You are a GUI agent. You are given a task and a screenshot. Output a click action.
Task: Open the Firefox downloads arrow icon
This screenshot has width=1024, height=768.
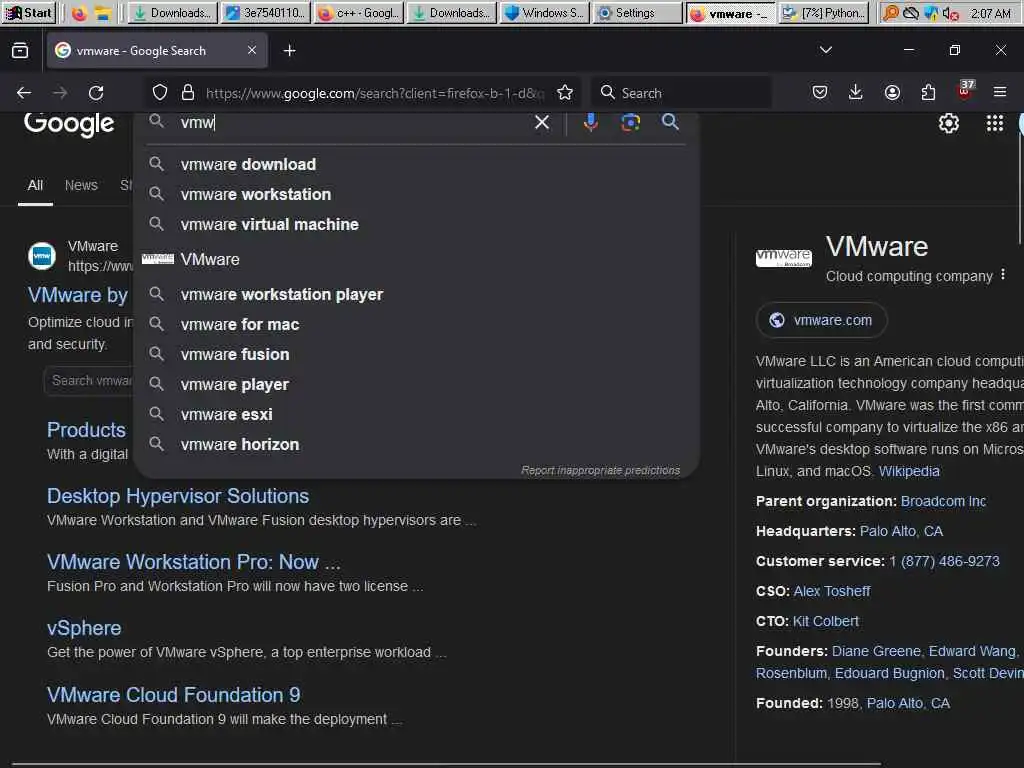tap(856, 92)
